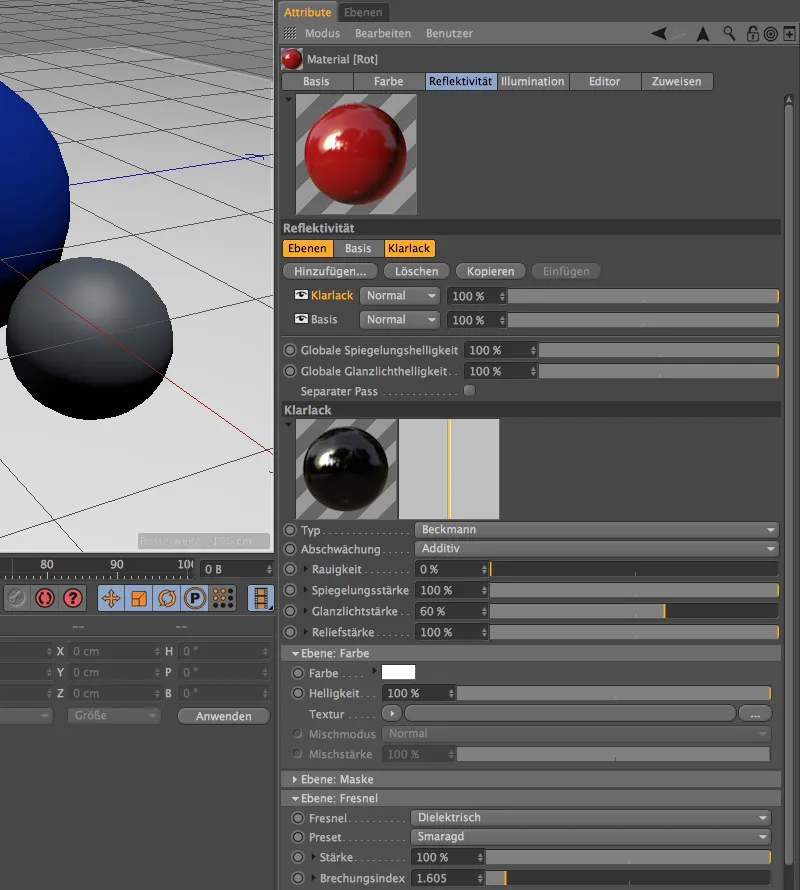
Task: Open new attribute manager window icon
Action: pyautogui.click(x=790, y=34)
